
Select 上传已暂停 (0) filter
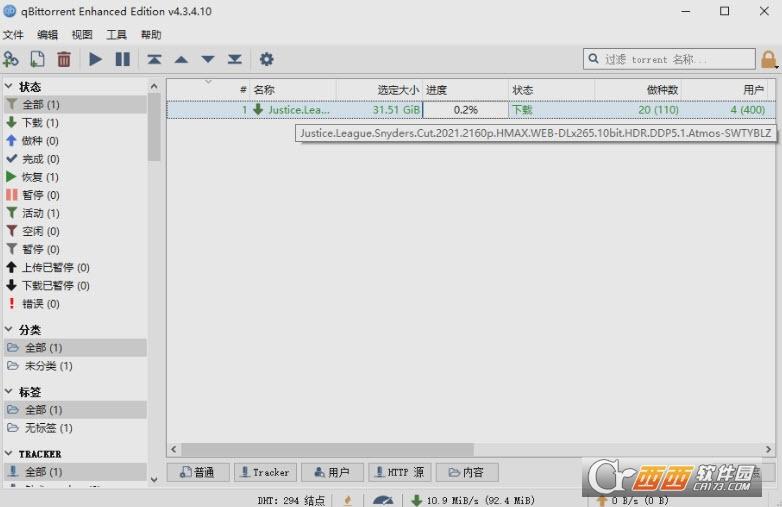(x=75, y=267)
